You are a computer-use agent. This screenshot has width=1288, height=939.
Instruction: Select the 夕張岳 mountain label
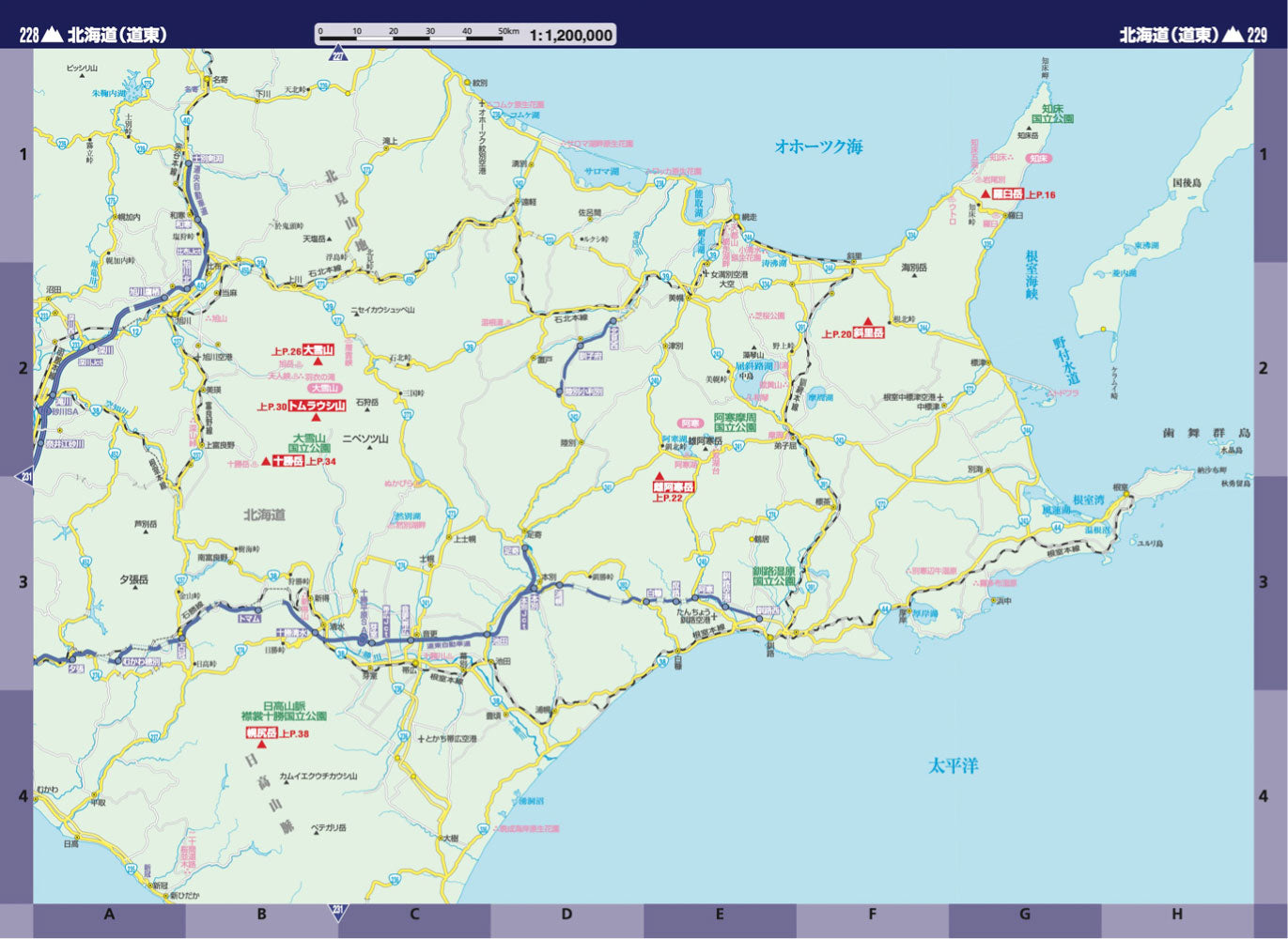pos(133,580)
